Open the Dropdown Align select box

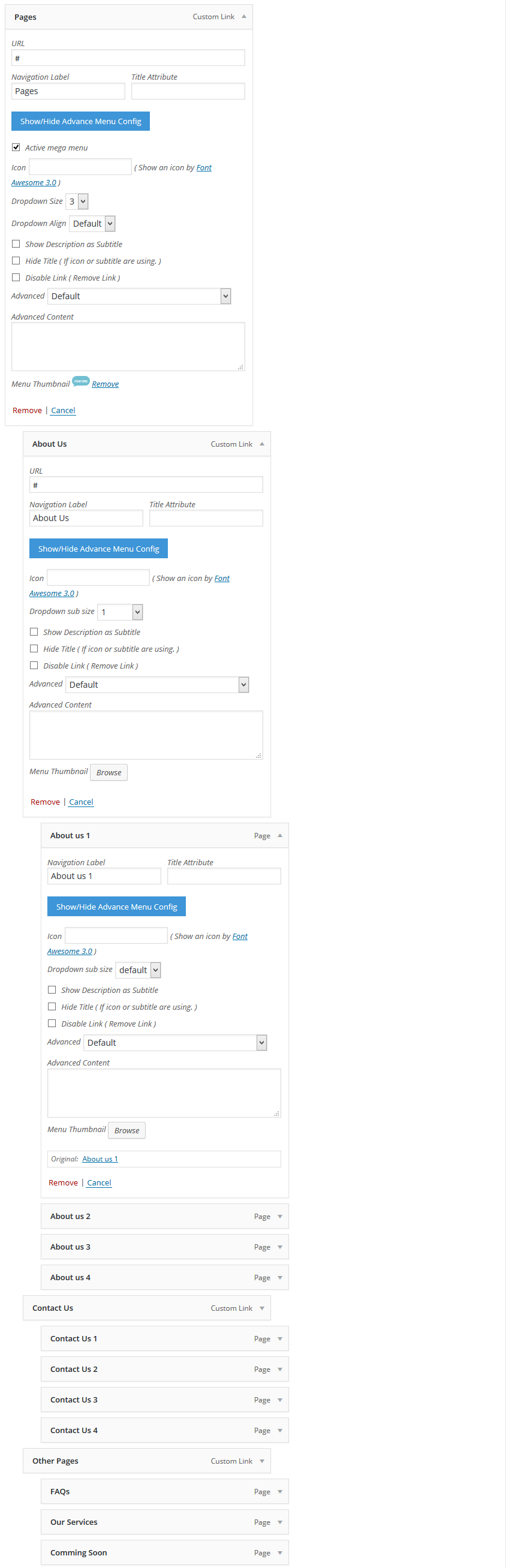click(x=92, y=224)
